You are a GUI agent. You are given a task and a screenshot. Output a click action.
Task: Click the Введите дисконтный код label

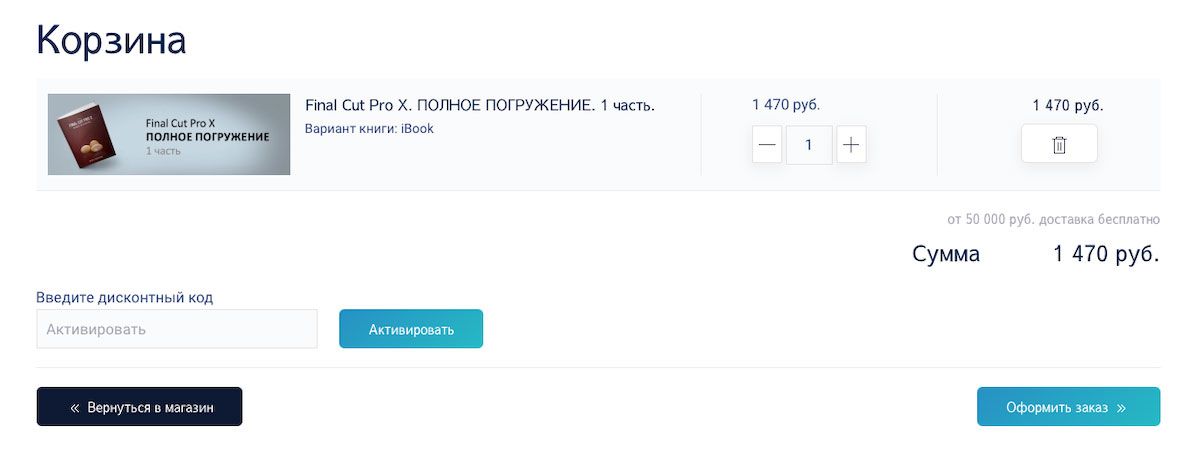coord(125,297)
